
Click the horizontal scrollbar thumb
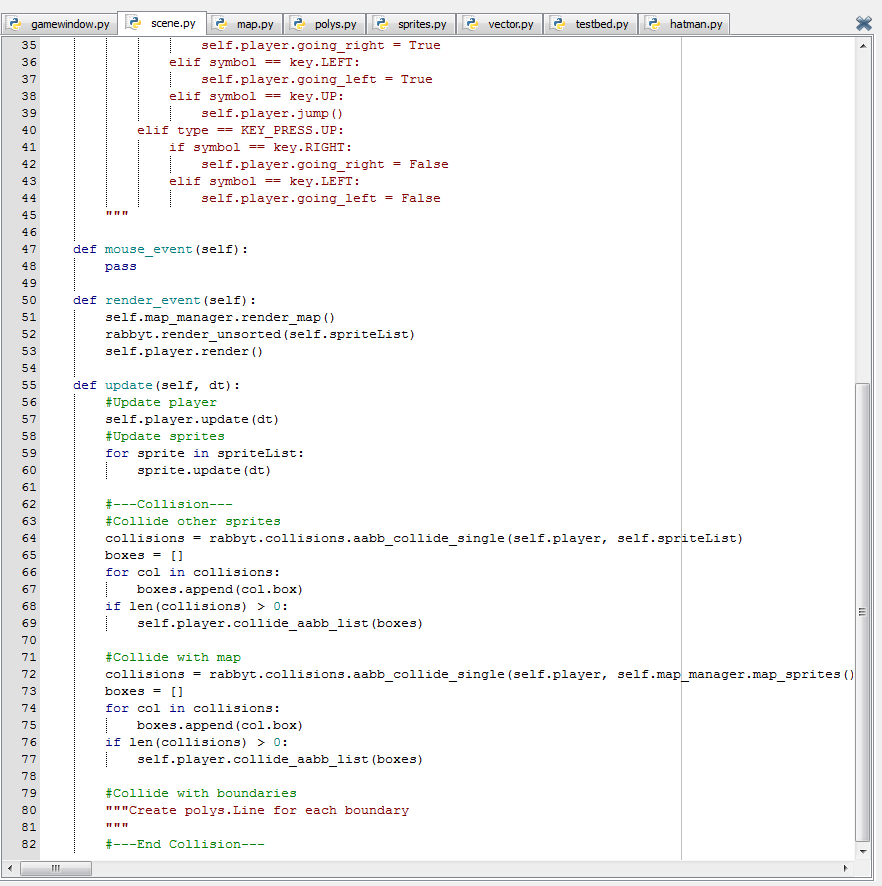[56, 868]
